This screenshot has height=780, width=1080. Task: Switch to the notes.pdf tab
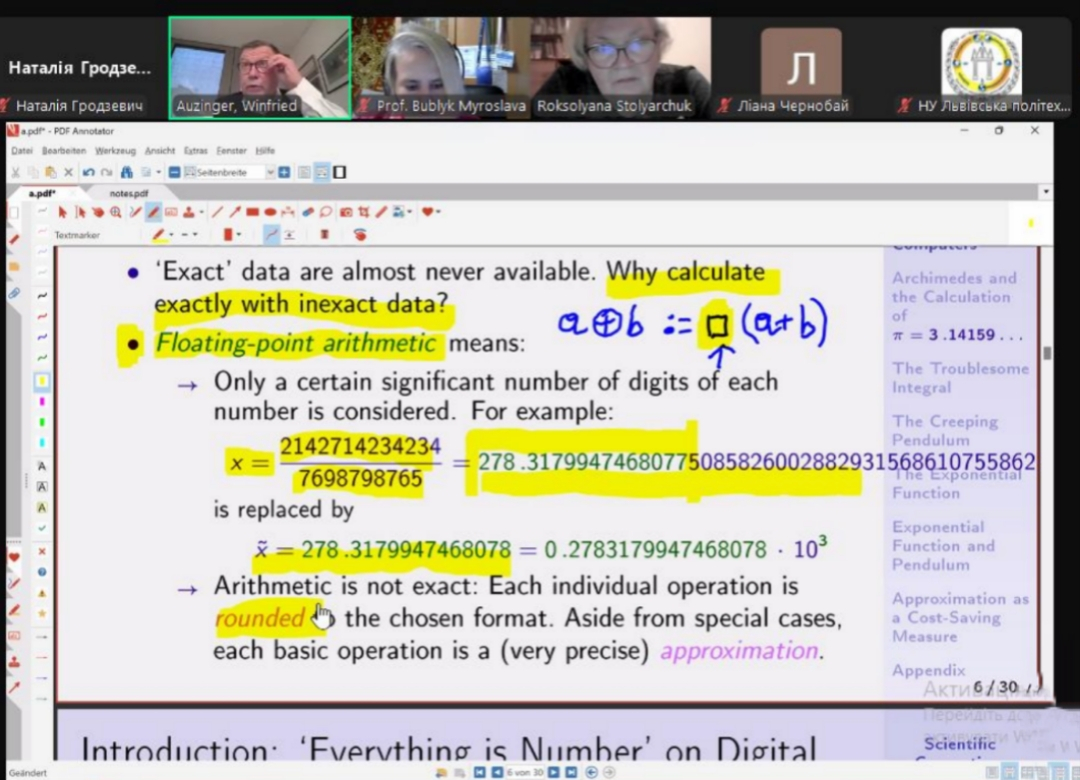129,193
